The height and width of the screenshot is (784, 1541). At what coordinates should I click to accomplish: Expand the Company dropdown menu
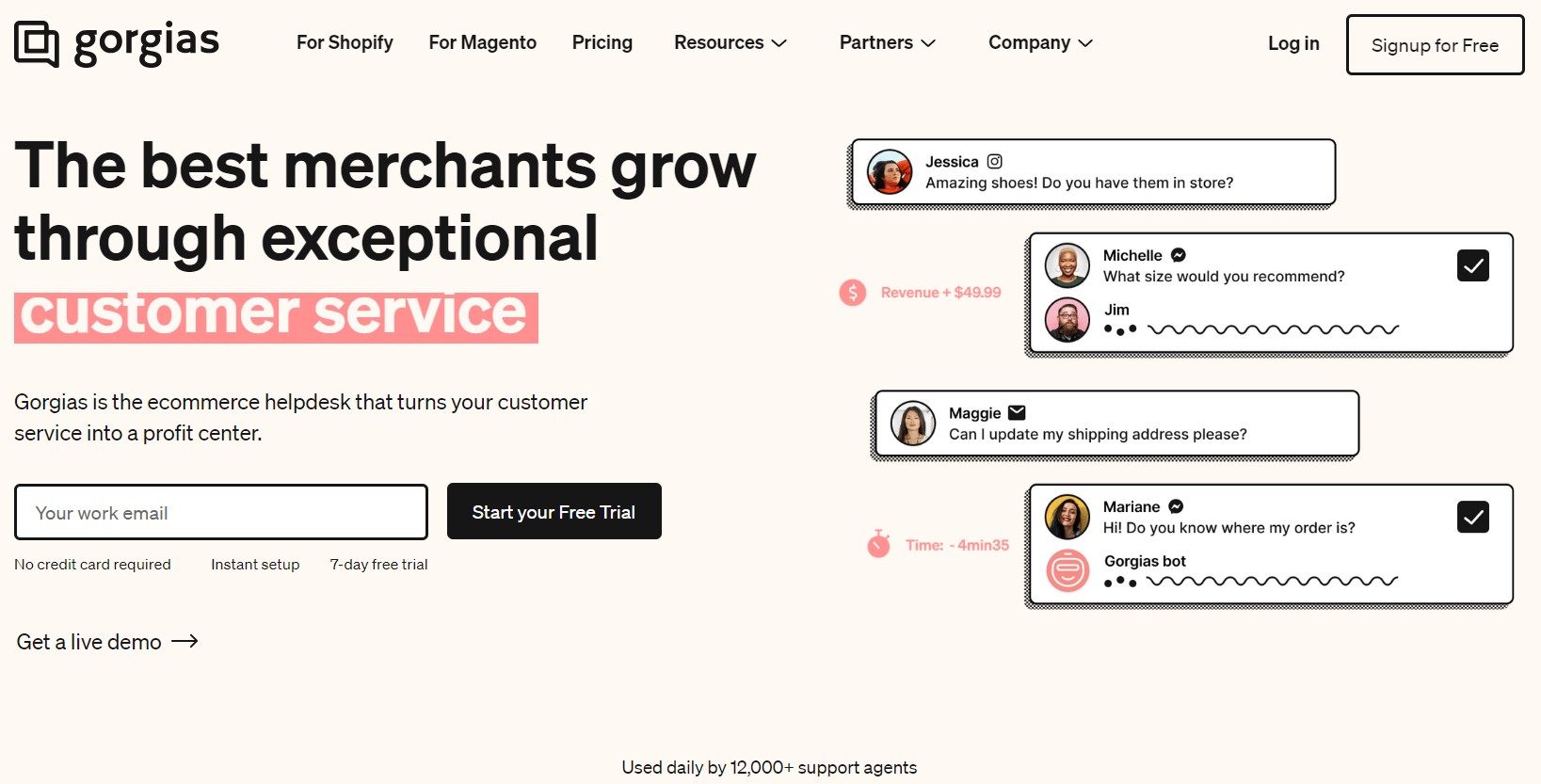pos(1040,43)
